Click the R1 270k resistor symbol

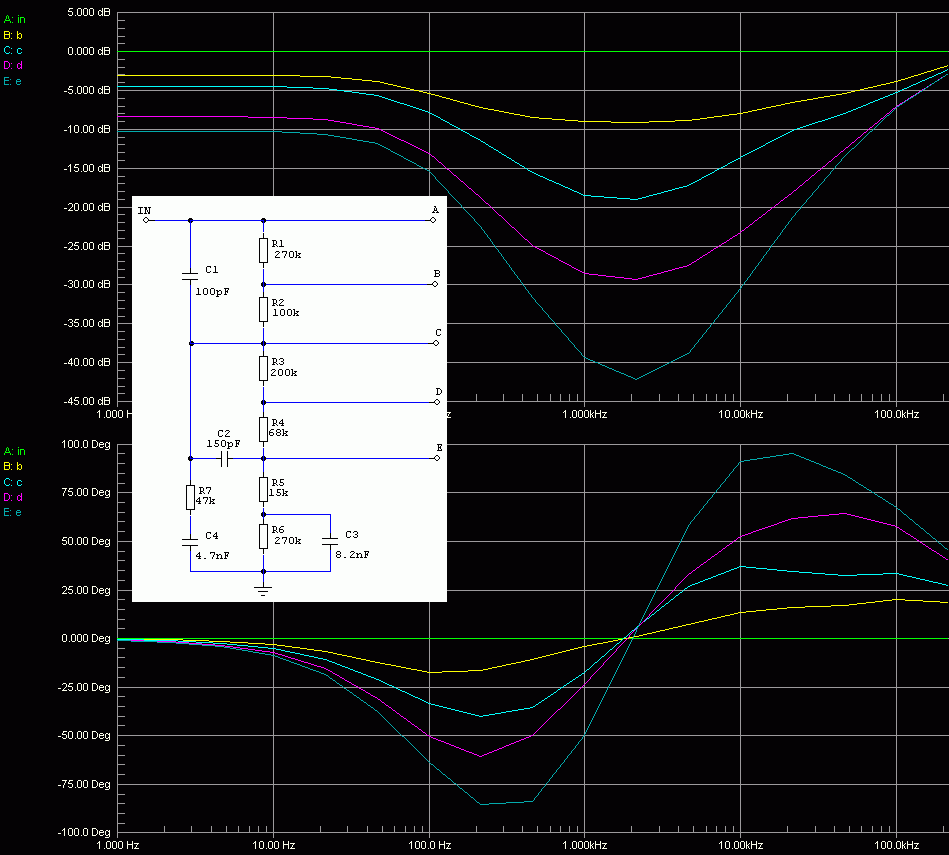pyautogui.click(x=263, y=250)
